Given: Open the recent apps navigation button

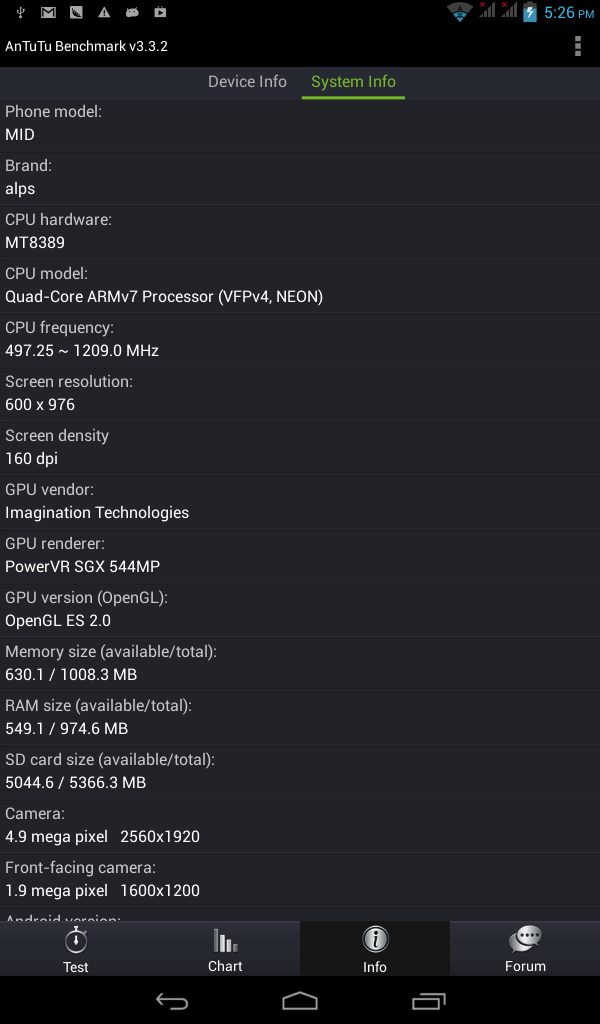Looking at the screenshot, I should (428, 1000).
